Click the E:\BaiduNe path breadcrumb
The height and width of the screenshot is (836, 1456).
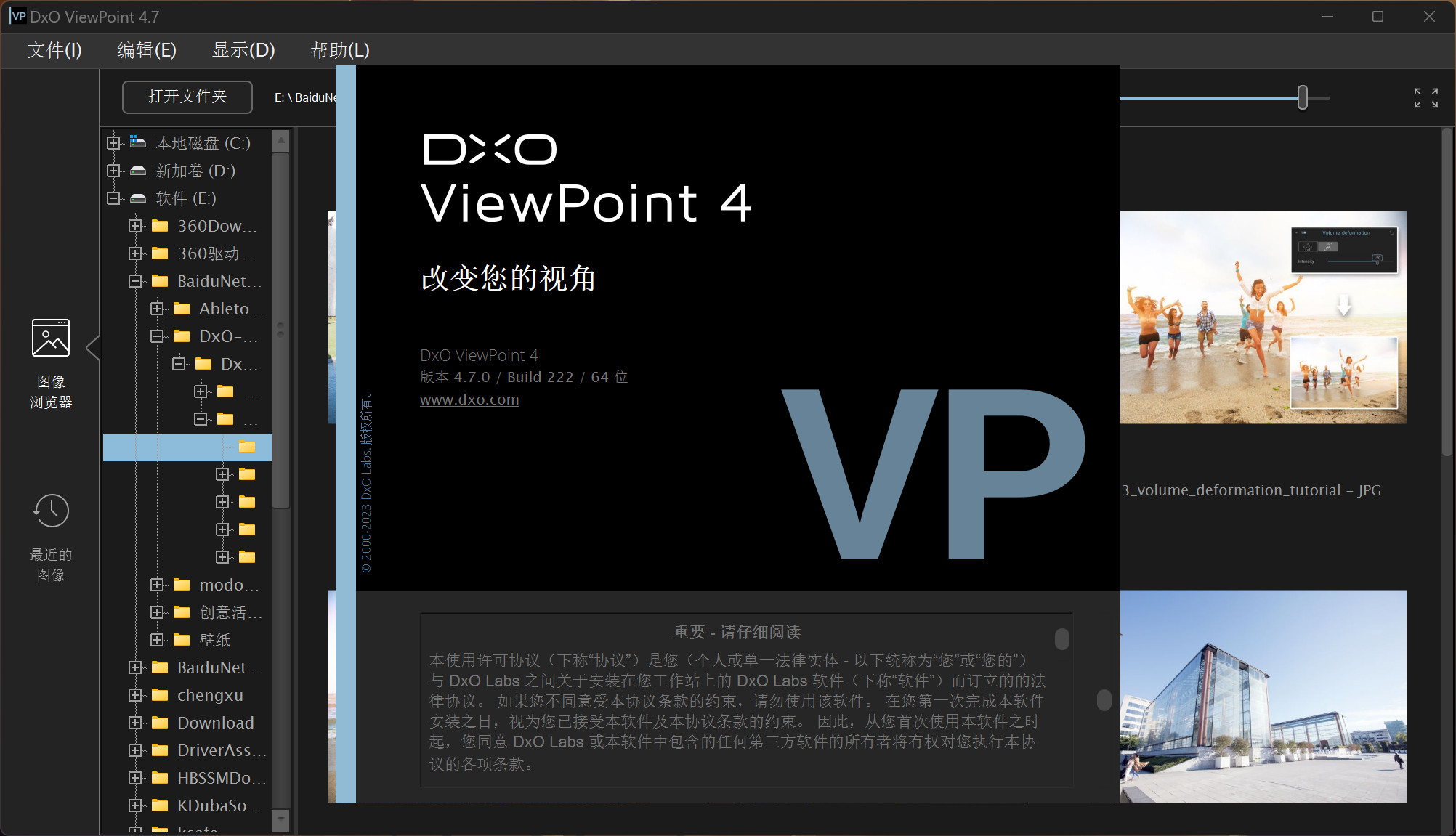pyautogui.click(x=305, y=97)
